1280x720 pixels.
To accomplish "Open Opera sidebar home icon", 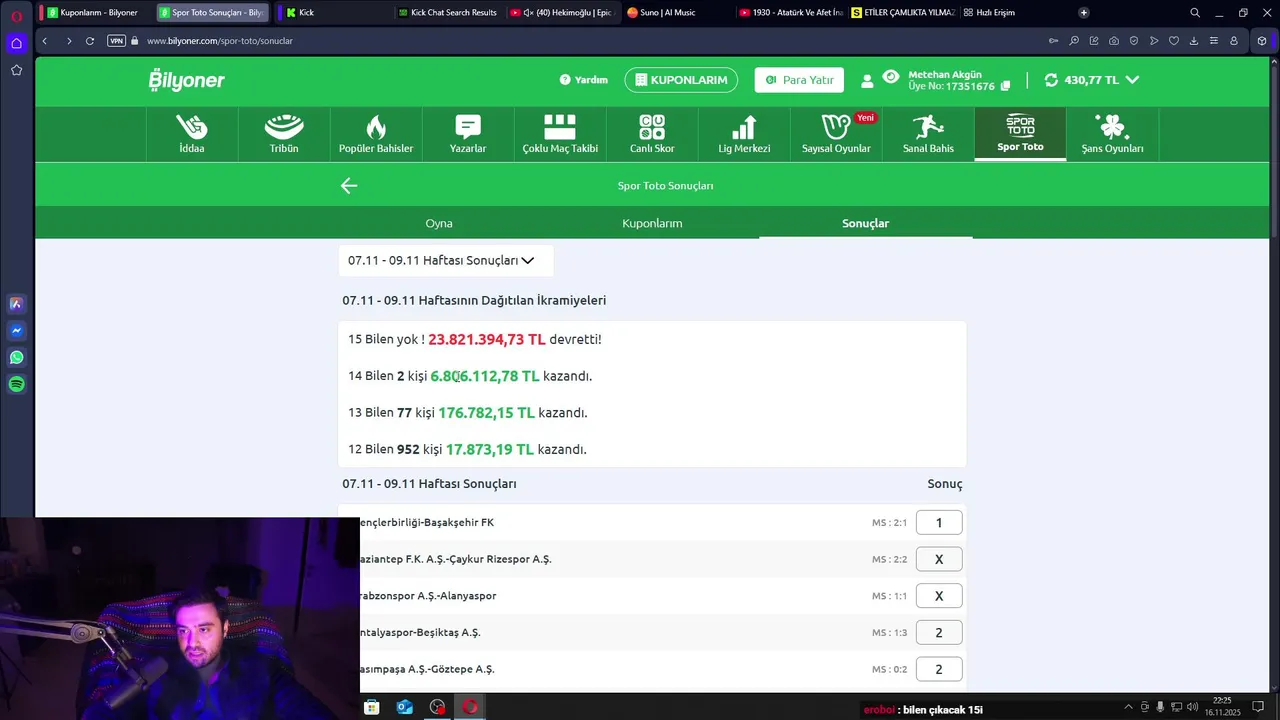I will coord(16,43).
